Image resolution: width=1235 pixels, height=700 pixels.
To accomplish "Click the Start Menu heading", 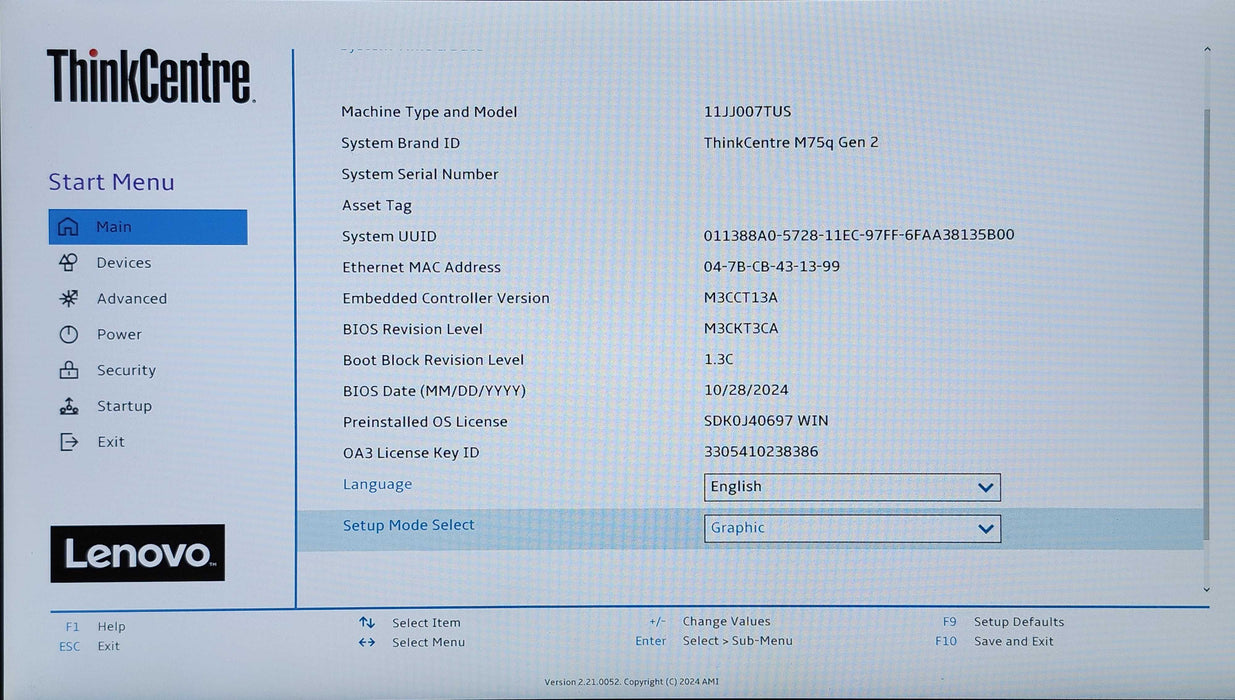I will point(111,182).
